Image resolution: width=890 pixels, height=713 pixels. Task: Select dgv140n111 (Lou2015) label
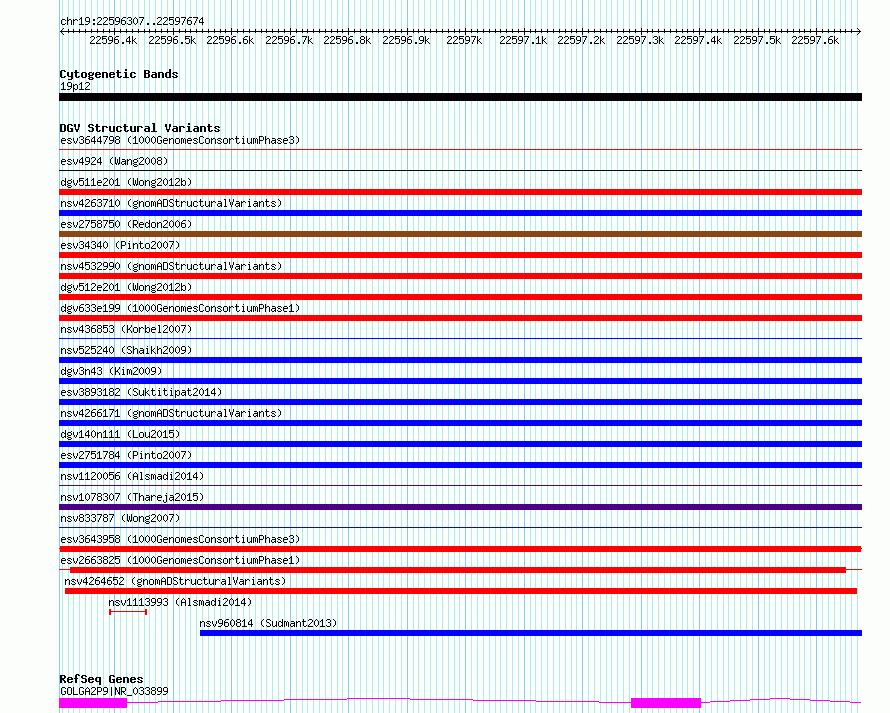tap(120, 434)
